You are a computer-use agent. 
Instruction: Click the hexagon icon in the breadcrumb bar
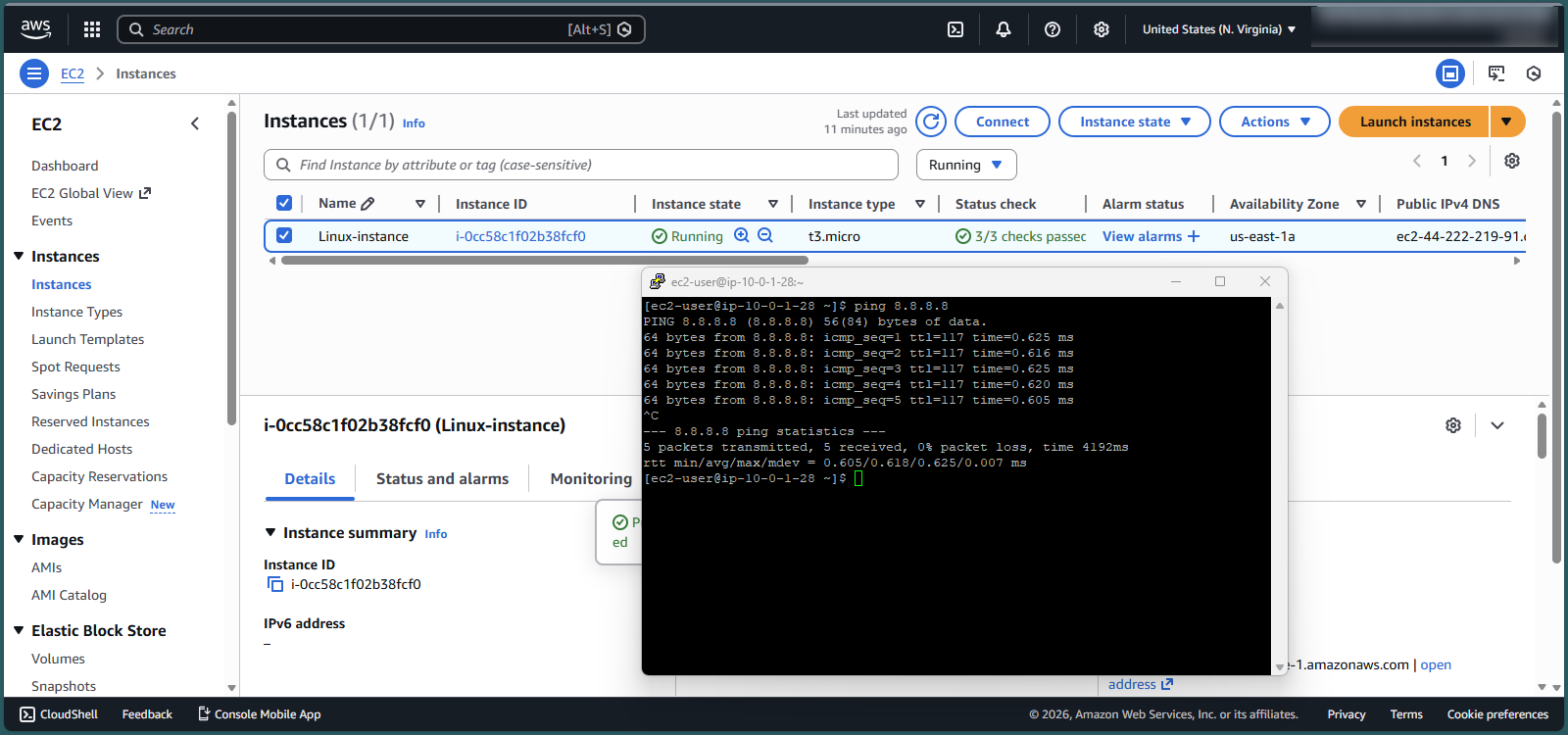(x=1534, y=73)
